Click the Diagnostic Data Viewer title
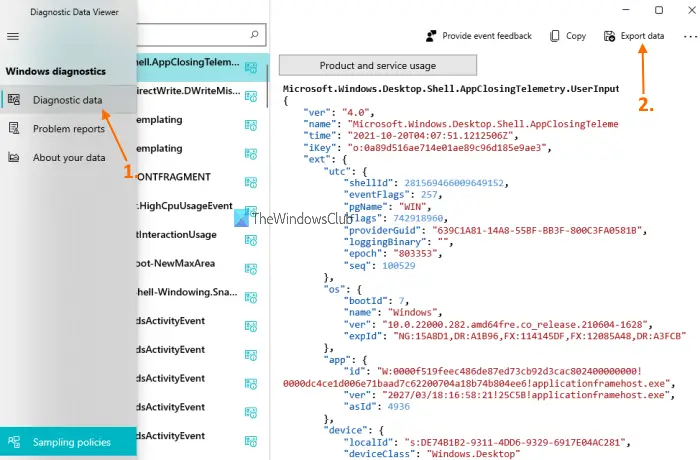 pos(74,12)
